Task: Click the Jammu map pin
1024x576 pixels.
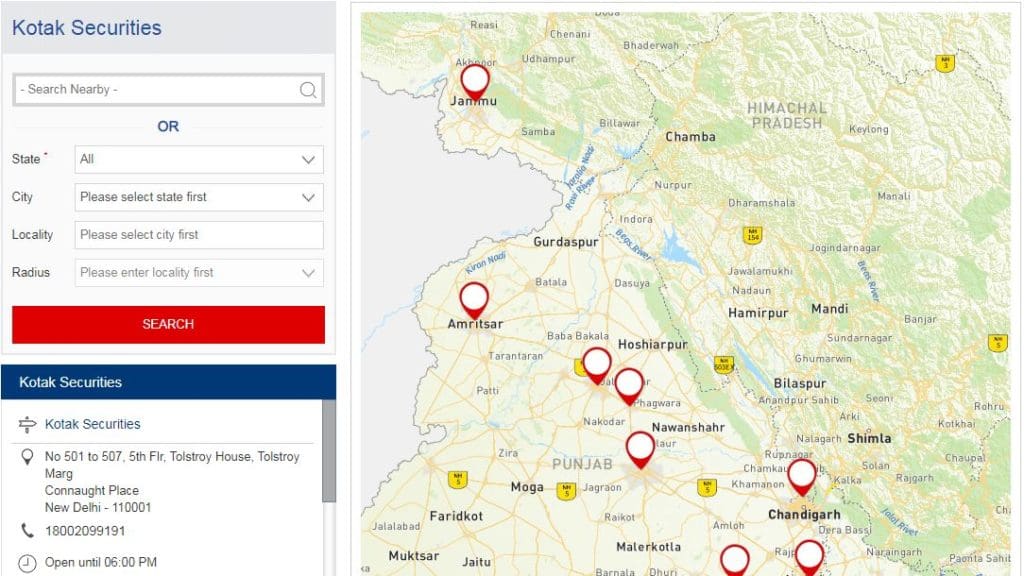Action: (x=475, y=82)
